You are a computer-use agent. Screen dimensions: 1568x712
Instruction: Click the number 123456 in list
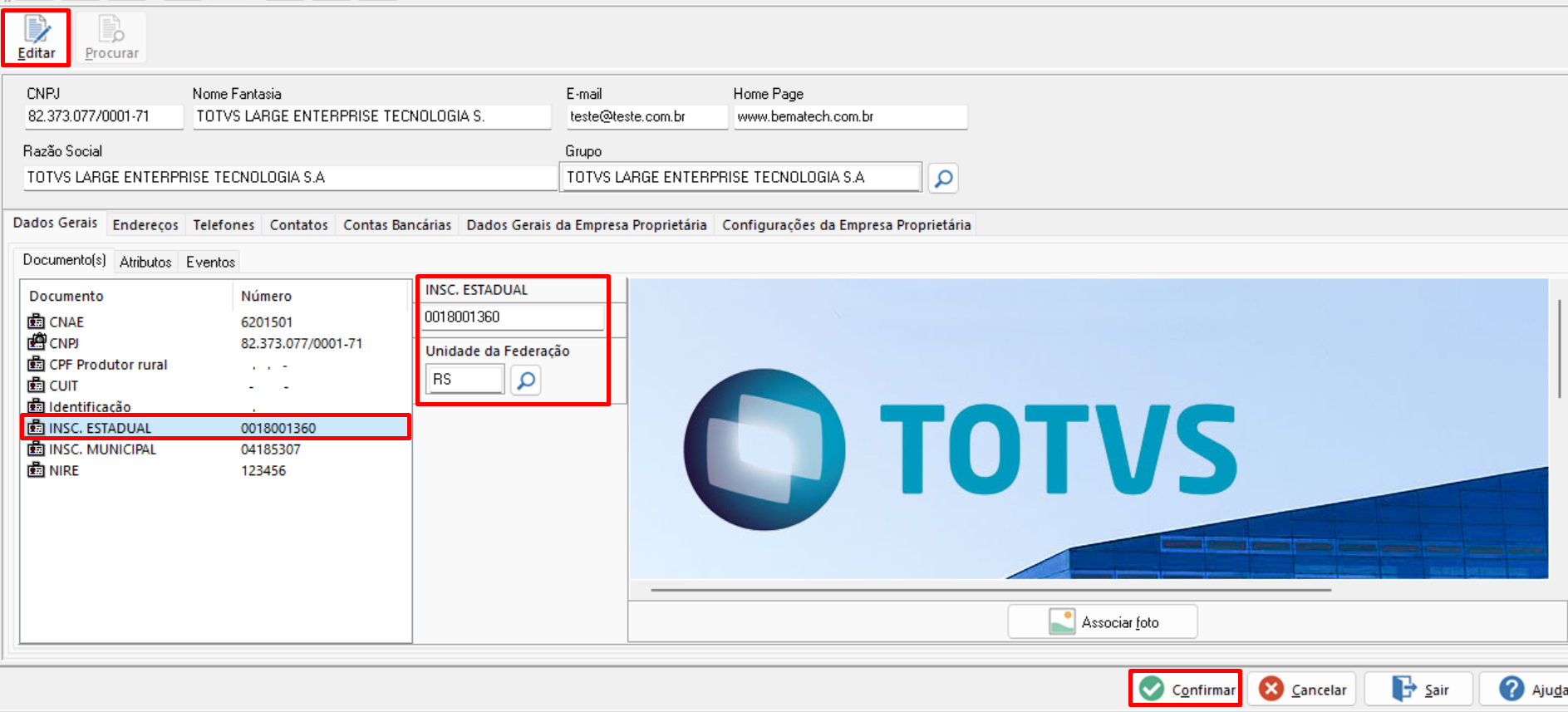click(x=263, y=470)
